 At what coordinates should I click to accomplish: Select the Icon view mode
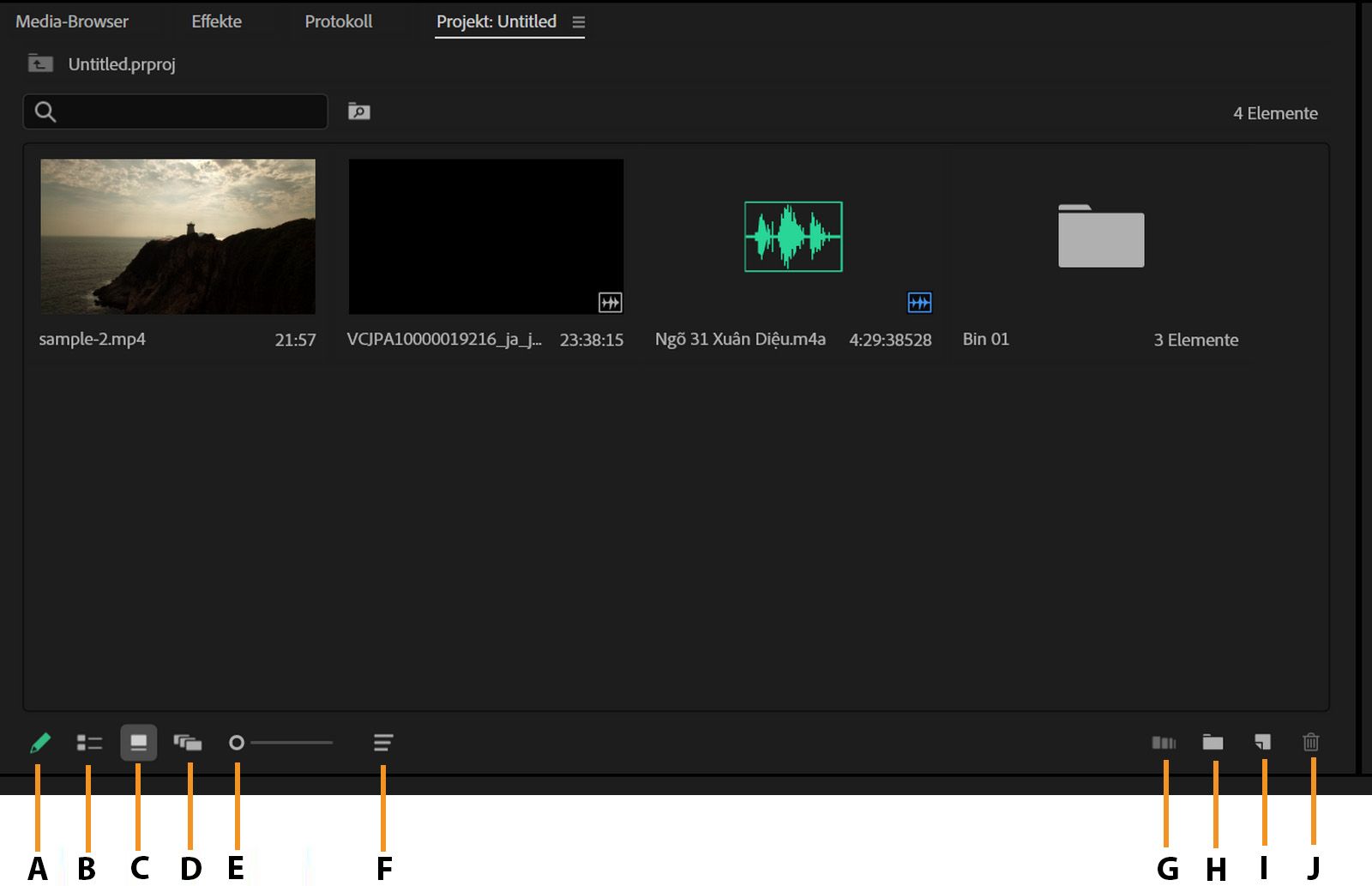point(139,743)
